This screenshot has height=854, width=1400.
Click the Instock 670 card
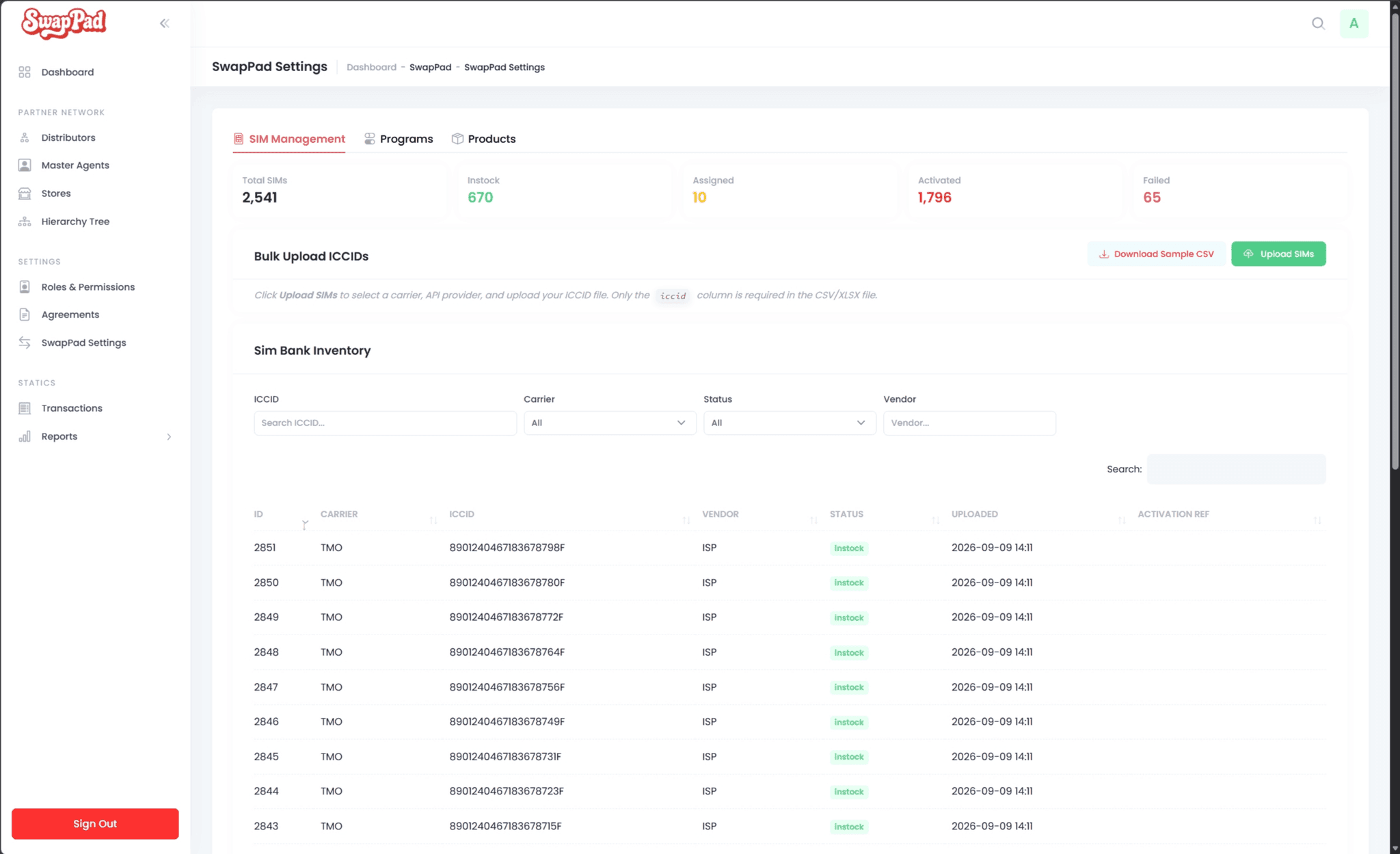tap(565, 190)
